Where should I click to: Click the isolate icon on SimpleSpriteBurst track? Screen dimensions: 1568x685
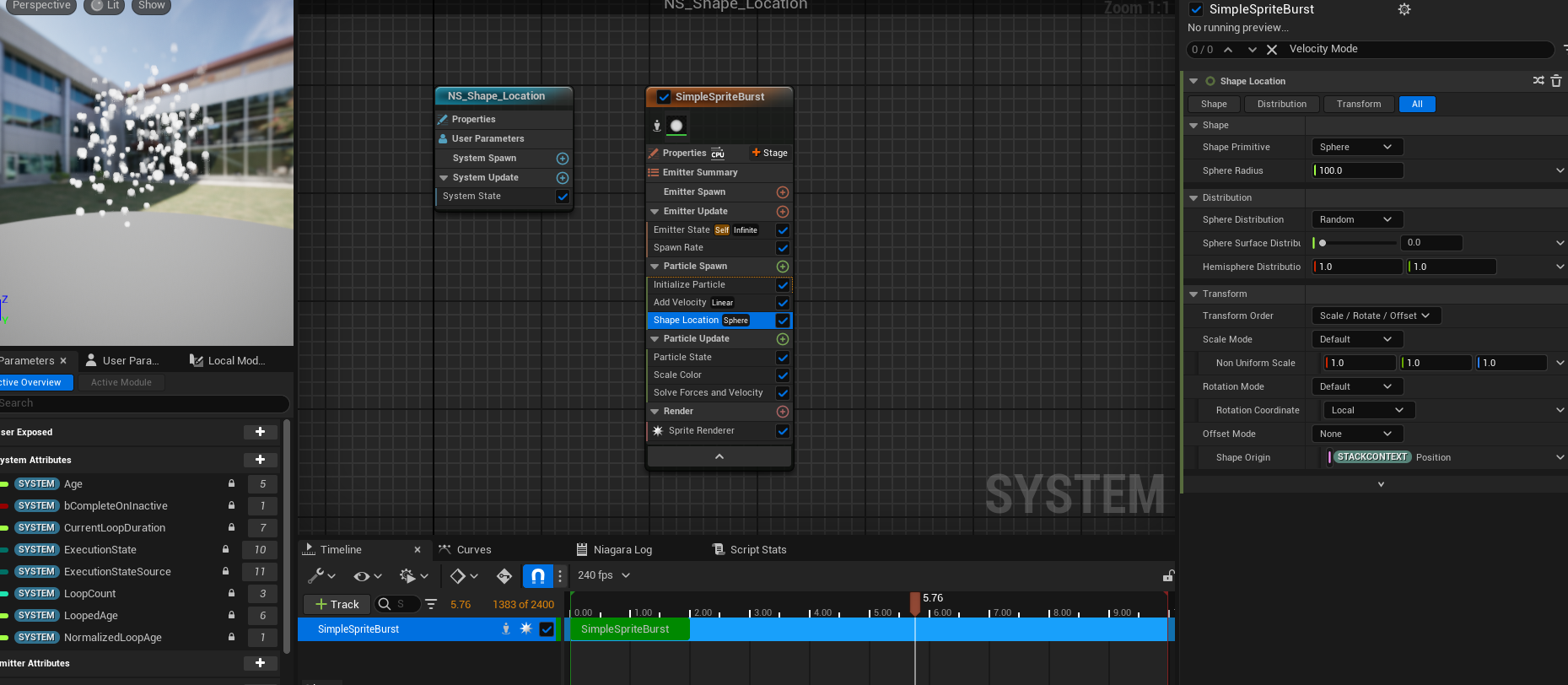click(x=506, y=629)
